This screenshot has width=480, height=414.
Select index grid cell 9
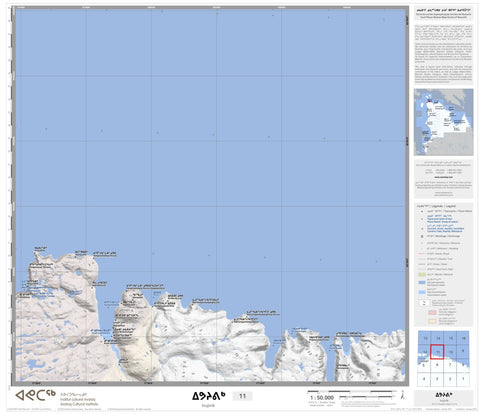pos(463,351)
